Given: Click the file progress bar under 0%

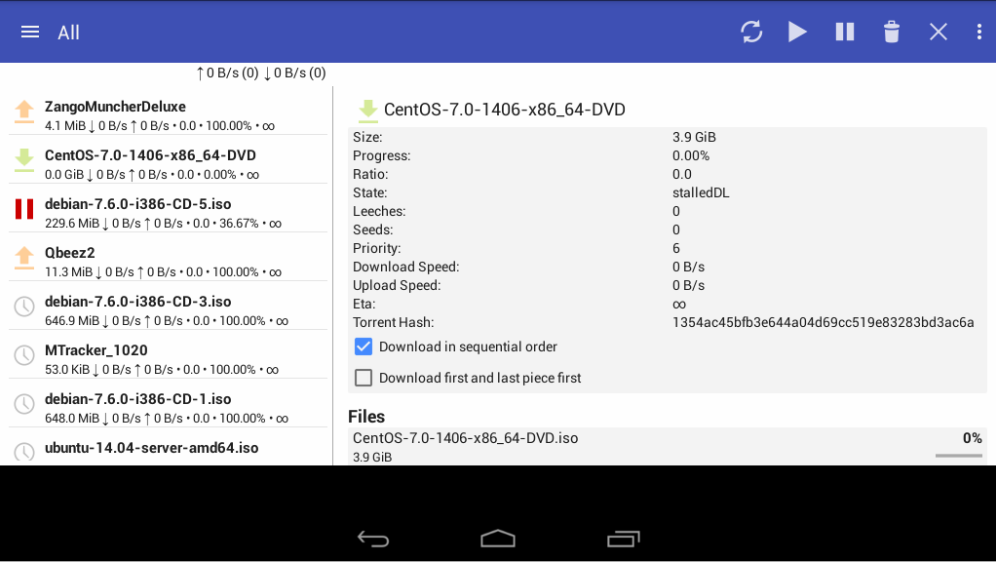Looking at the screenshot, I should click(959, 455).
